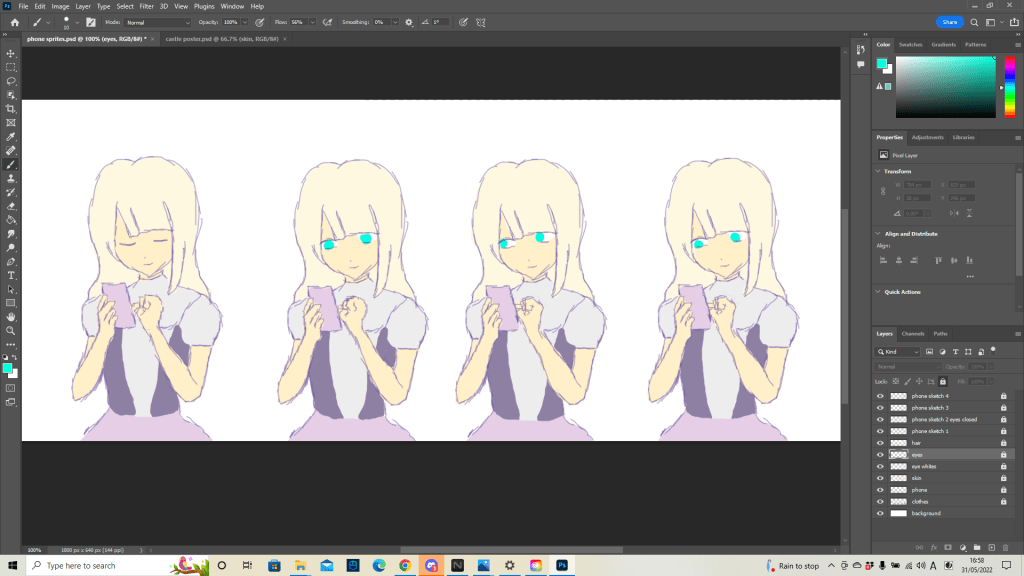
Task: Expand the Opacity dropdown arrow in options bar
Action: point(246,21)
